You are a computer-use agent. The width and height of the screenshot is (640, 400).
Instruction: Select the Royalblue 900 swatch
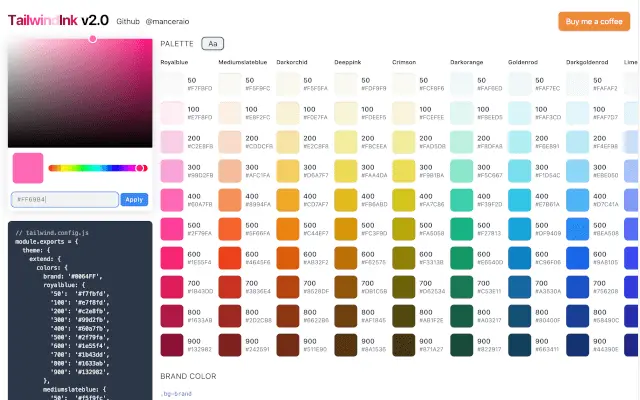point(172,345)
